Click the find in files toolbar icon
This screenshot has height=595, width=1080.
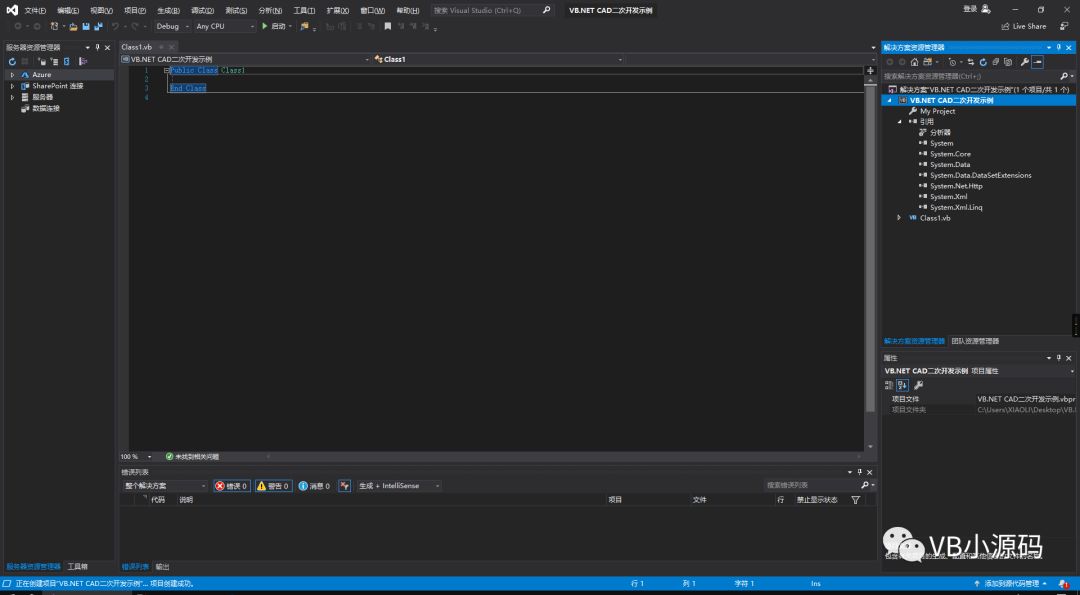pyautogui.click(x=304, y=26)
